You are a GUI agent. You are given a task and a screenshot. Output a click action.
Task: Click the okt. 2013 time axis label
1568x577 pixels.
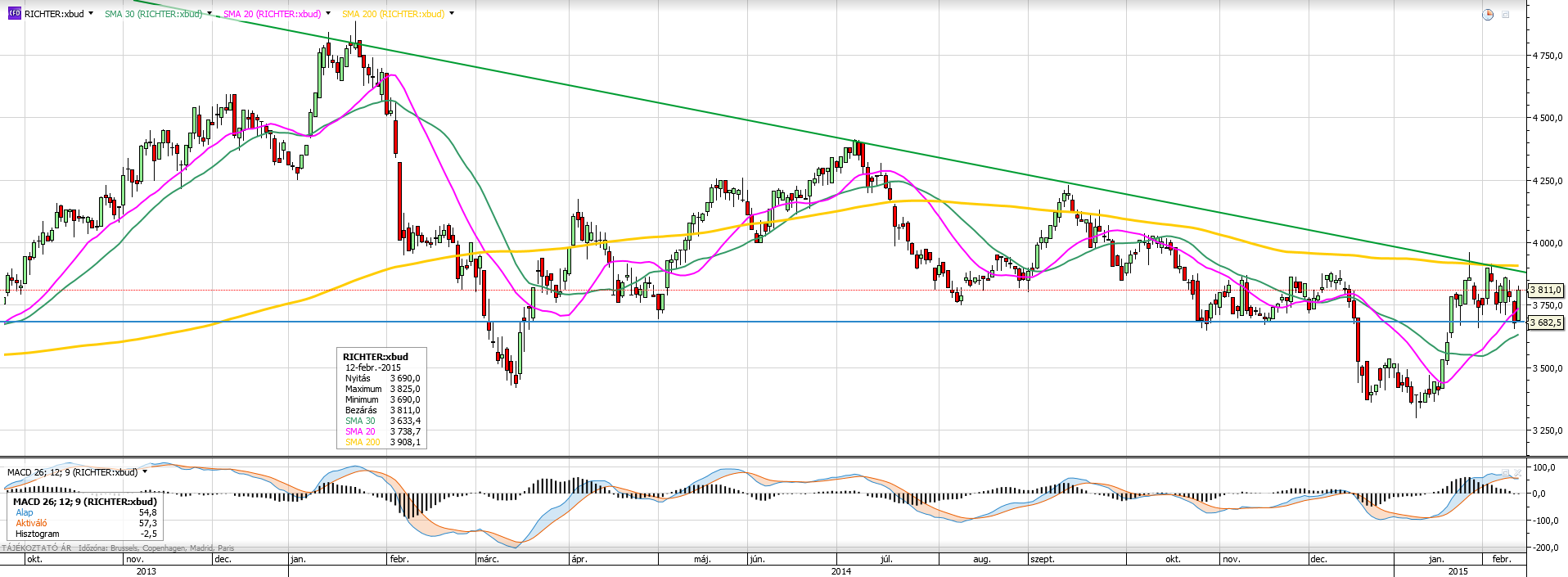coord(34,559)
